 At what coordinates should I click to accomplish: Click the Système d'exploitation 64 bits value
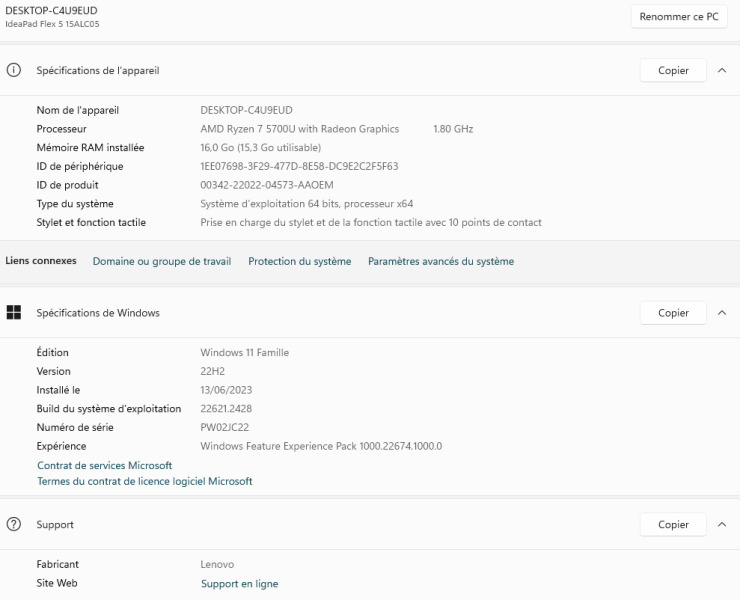(x=307, y=203)
